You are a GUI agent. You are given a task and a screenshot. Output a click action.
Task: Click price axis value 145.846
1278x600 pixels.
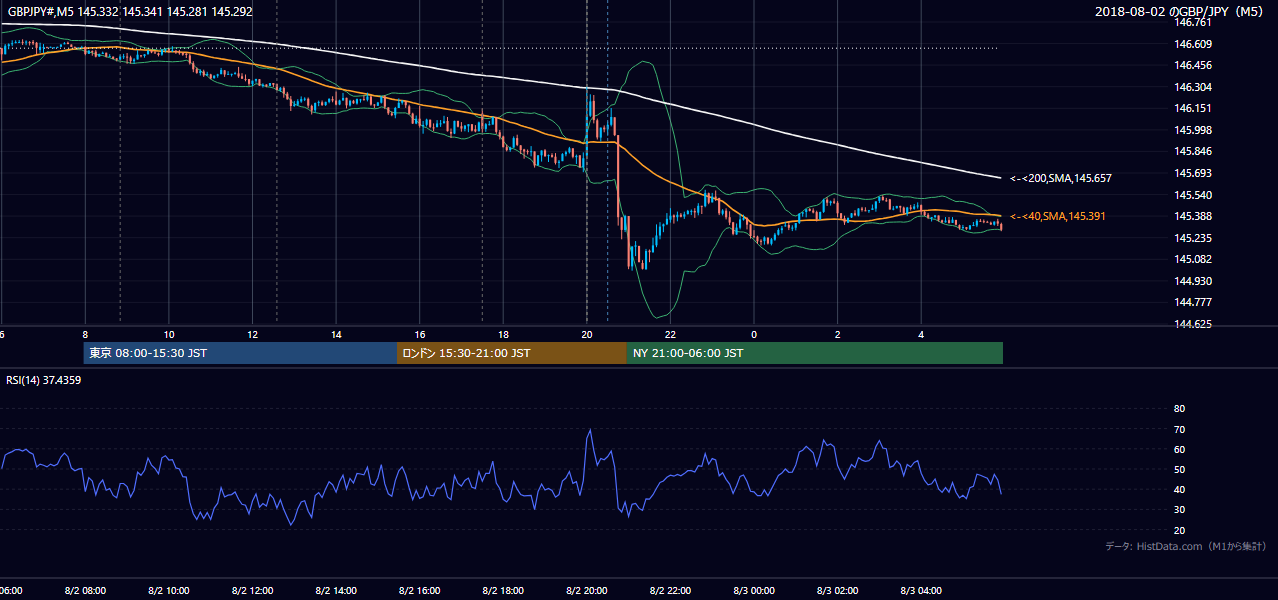tap(1193, 152)
